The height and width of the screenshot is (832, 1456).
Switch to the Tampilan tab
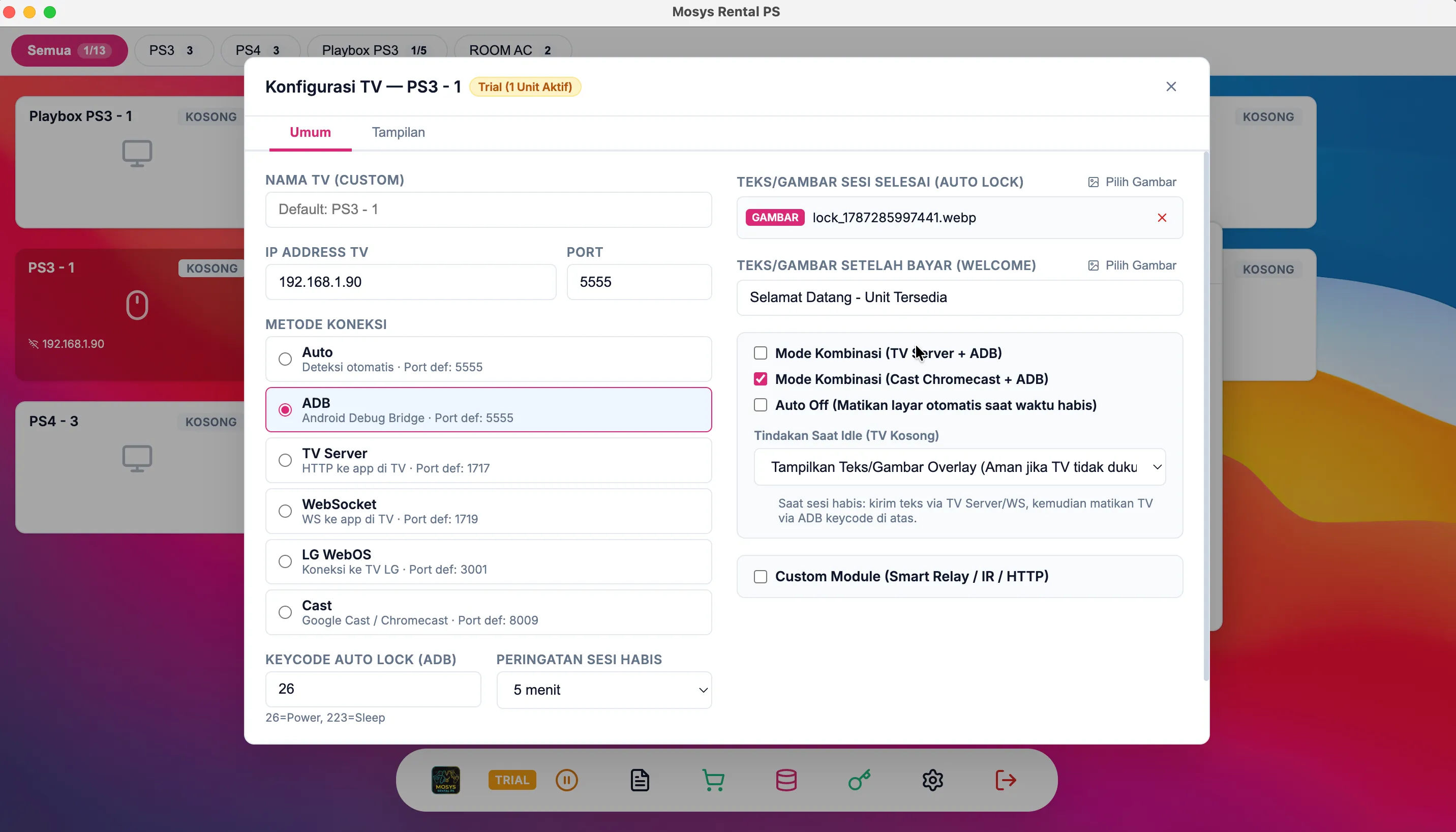coord(398,132)
